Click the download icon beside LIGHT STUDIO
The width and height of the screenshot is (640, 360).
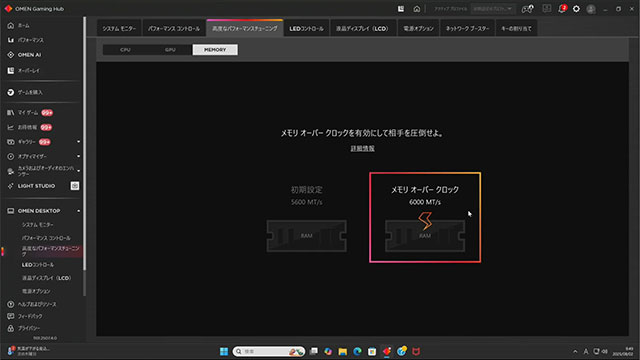[x=75, y=186]
